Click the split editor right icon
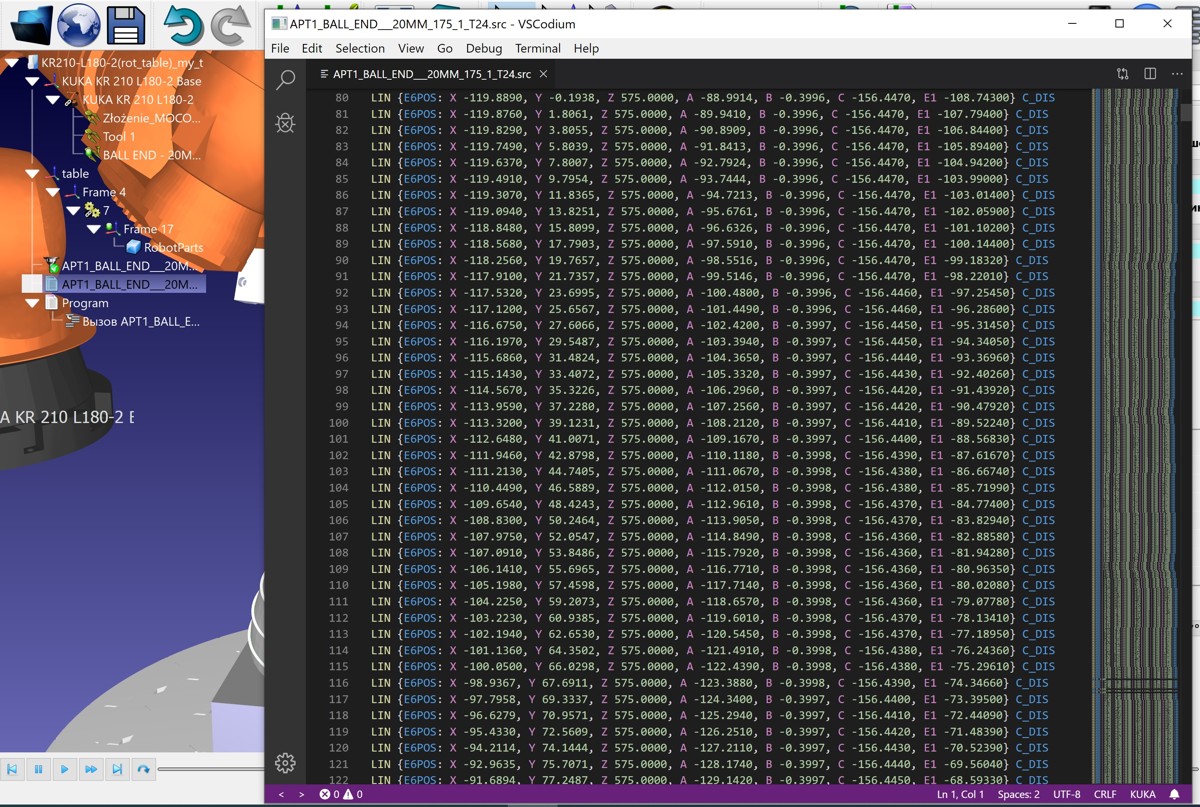This screenshot has height=807, width=1200. point(1150,74)
